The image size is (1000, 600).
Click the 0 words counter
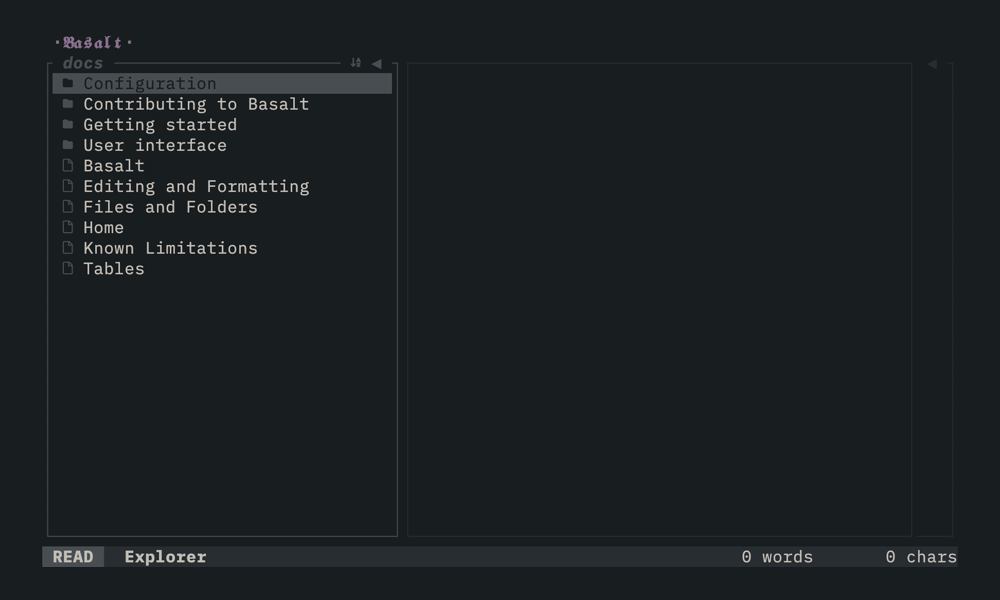[x=777, y=557]
